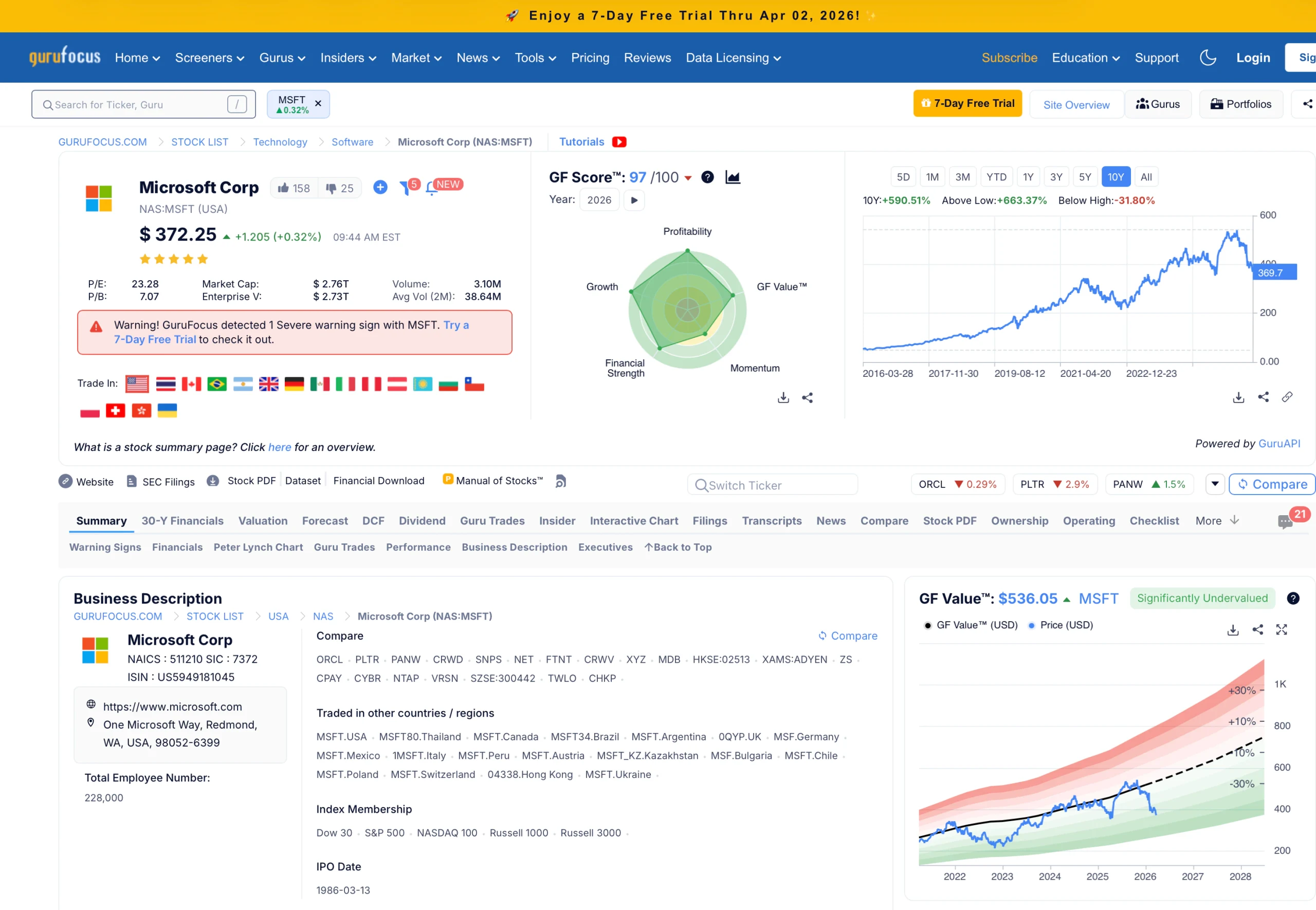Open GF Score history chart icon
1316x910 pixels.
coord(733,177)
